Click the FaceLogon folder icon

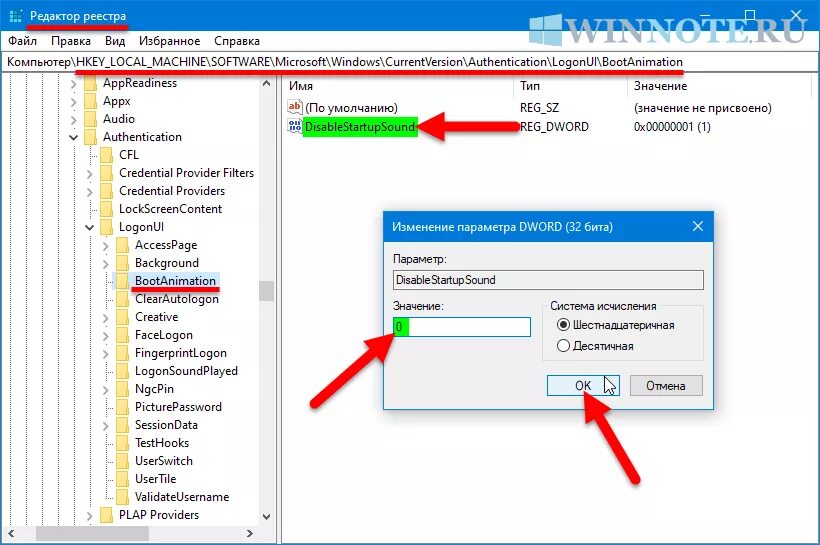click(122, 335)
